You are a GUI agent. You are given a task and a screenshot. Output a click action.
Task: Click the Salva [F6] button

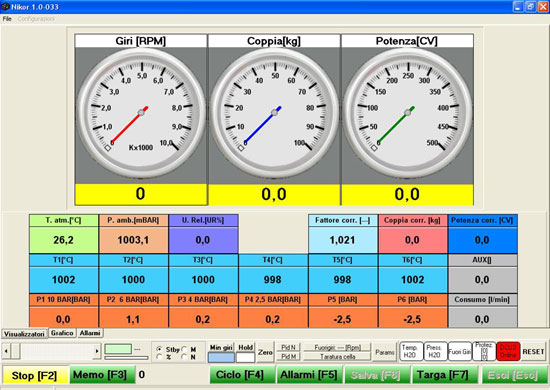[x=377, y=375]
